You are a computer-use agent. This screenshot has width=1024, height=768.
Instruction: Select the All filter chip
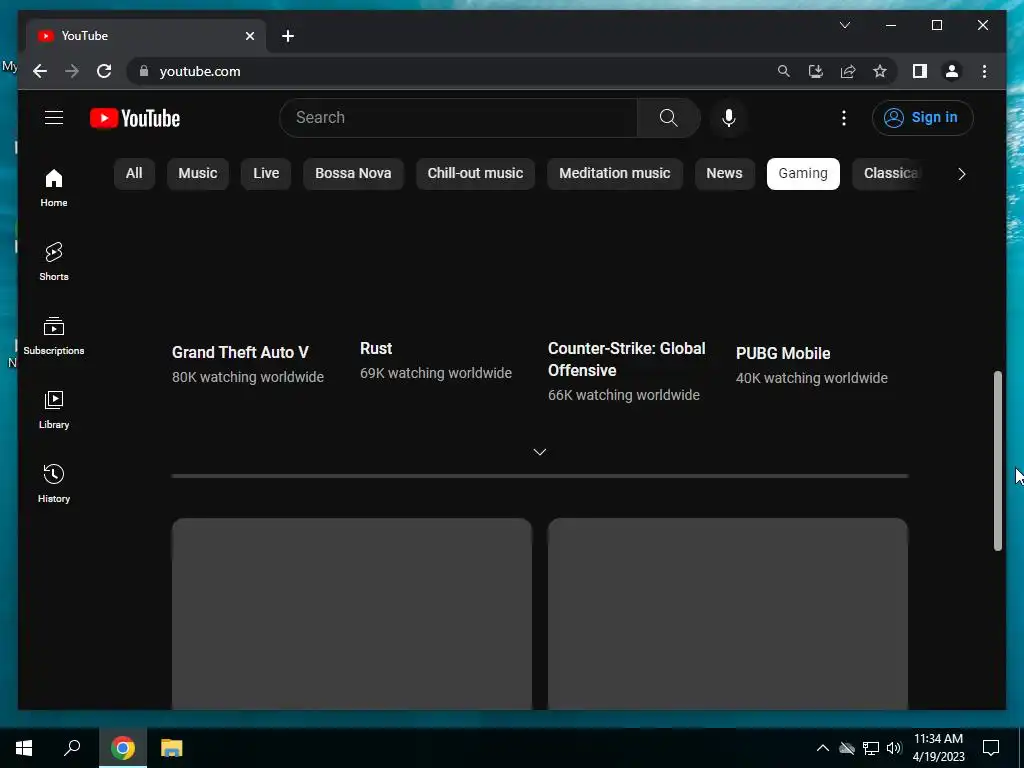click(134, 174)
